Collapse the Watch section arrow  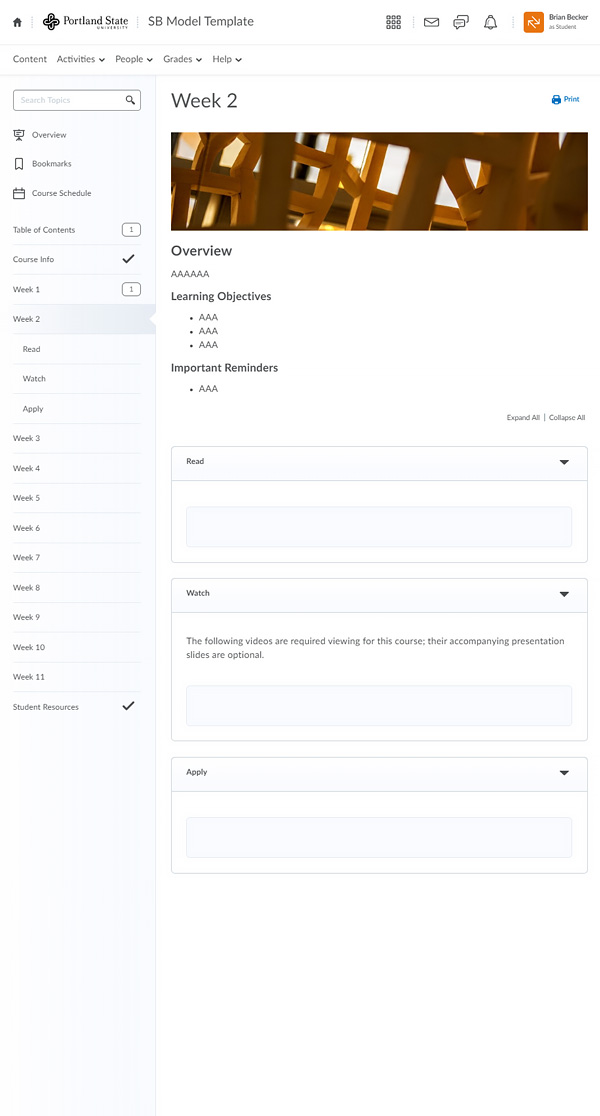point(564,594)
